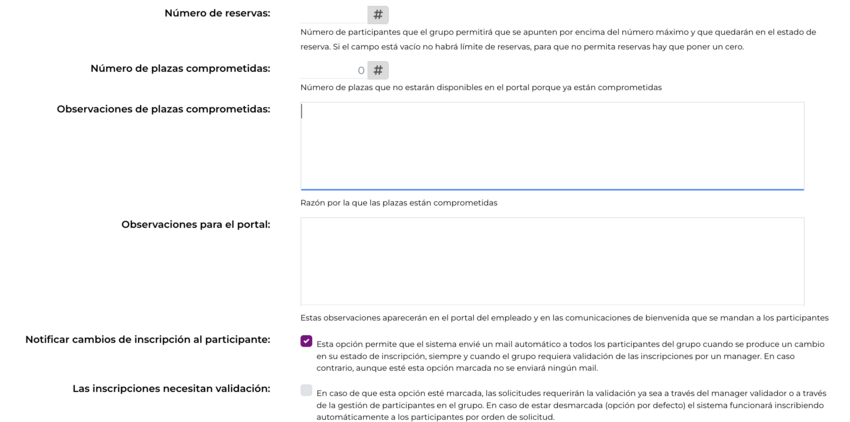850x422 pixels.
Task: Enable Las inscripciones necesitan validación checkbox
Action: [306, 390]
